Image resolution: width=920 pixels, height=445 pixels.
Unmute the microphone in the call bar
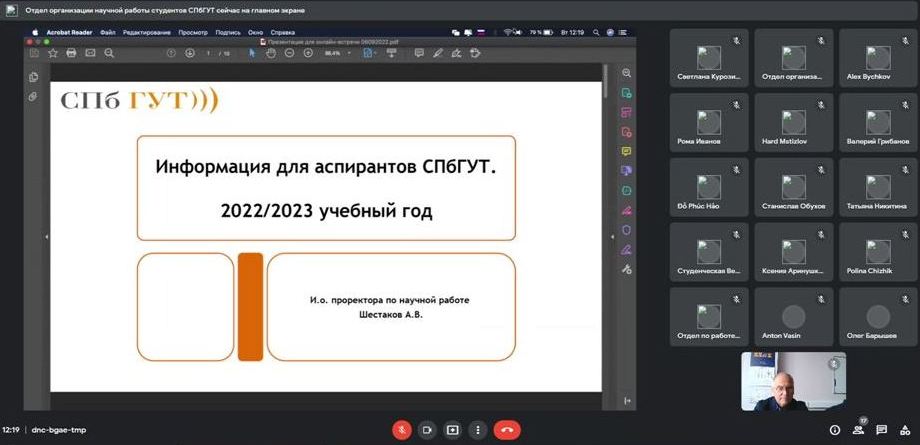pos(402,430)
